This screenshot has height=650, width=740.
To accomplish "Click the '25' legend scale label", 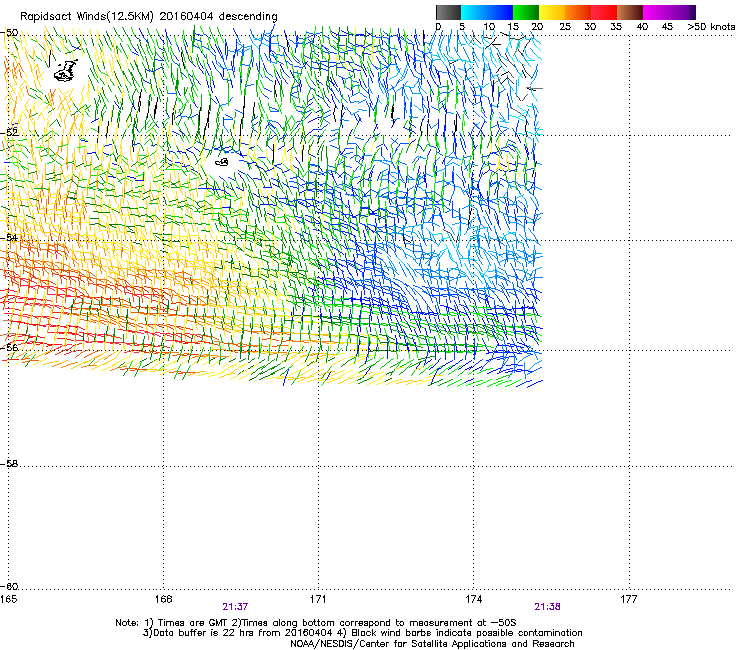I will point(564,27).
